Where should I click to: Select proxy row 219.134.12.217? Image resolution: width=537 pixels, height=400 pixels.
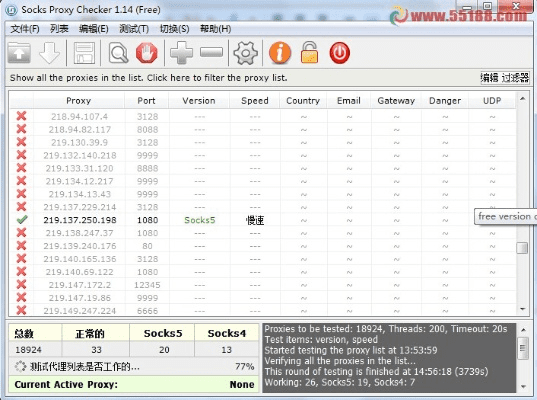click(262, 181)
